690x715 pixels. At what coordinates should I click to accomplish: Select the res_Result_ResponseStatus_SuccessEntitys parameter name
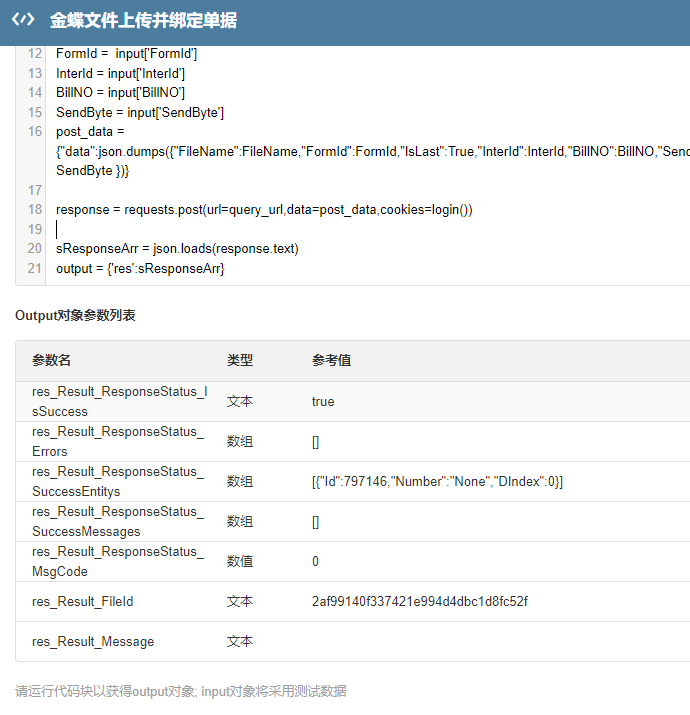(117, 482)
